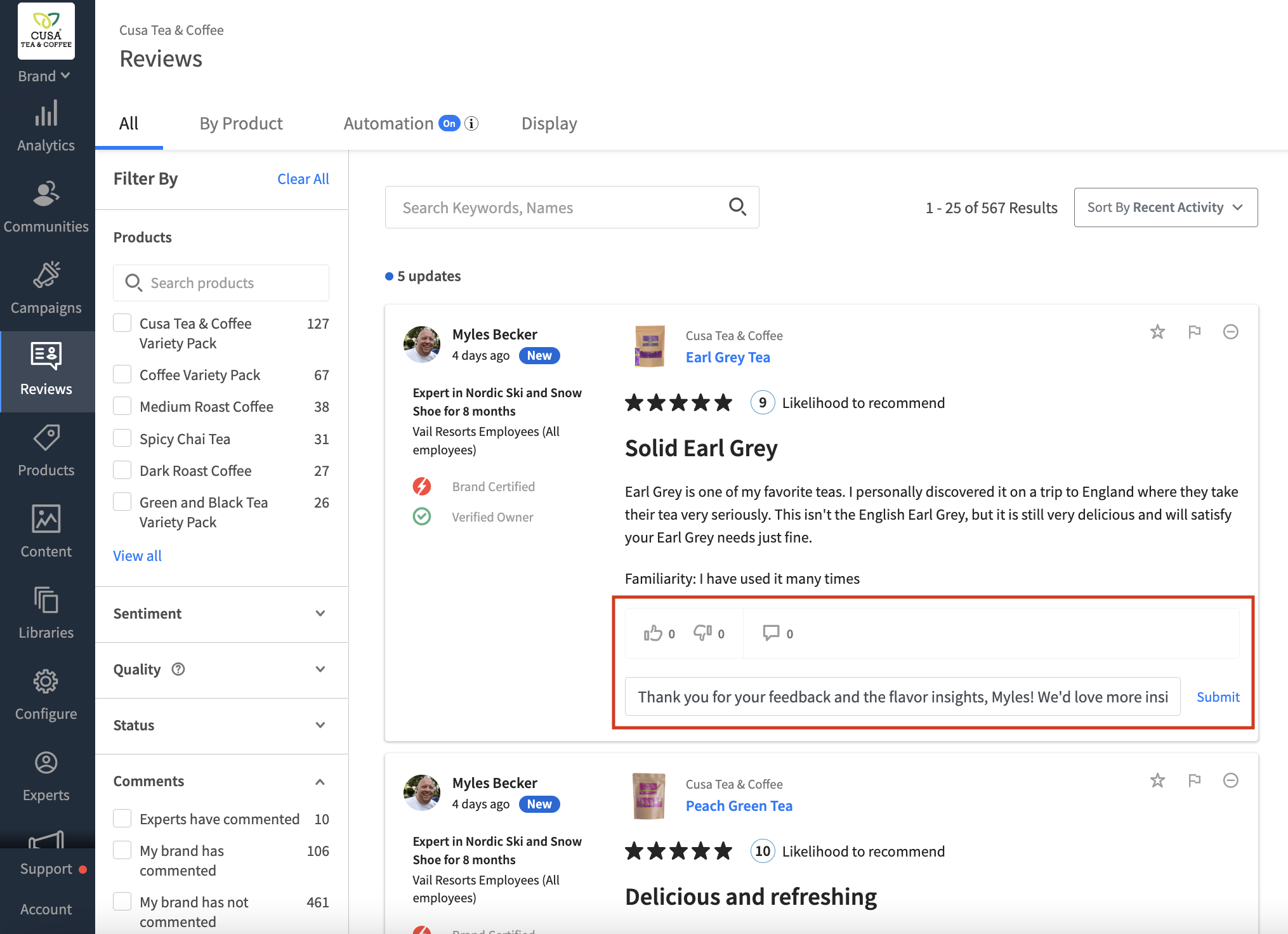Screen dimensions: 1288x934
Task: Open Sort By Recent Activity dropdown
Action: coord(1166,207)
